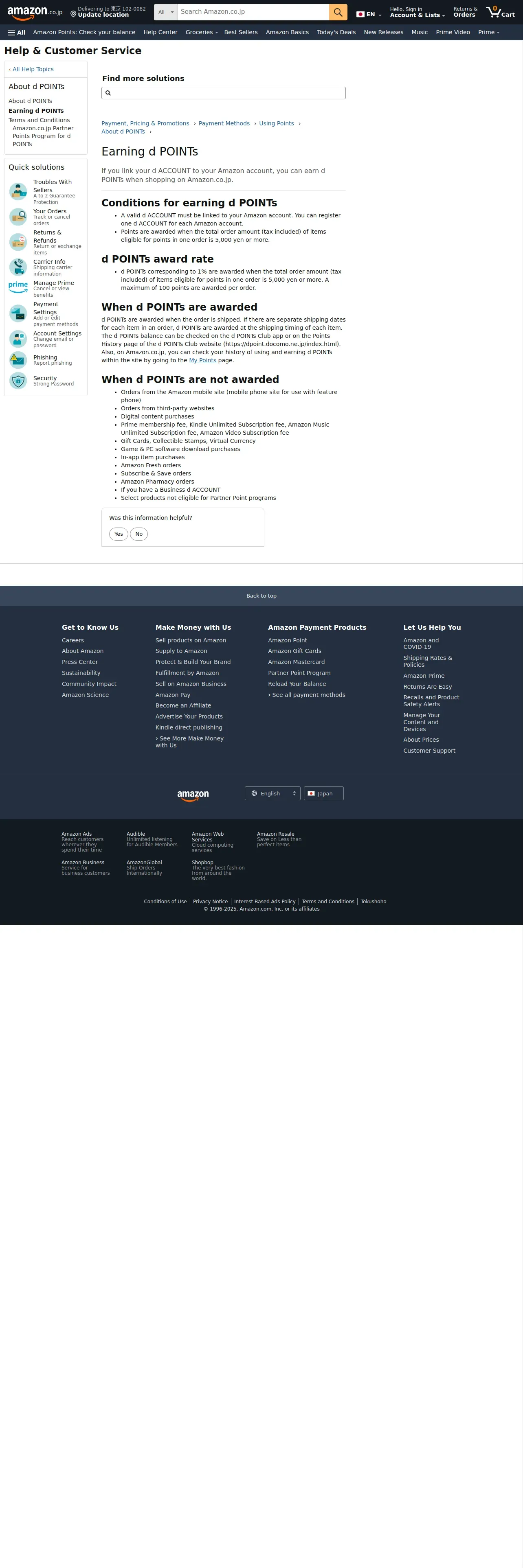Click No for helpful feedback
This screenshot has height=1568, width=523.
(x=139, y=534)
